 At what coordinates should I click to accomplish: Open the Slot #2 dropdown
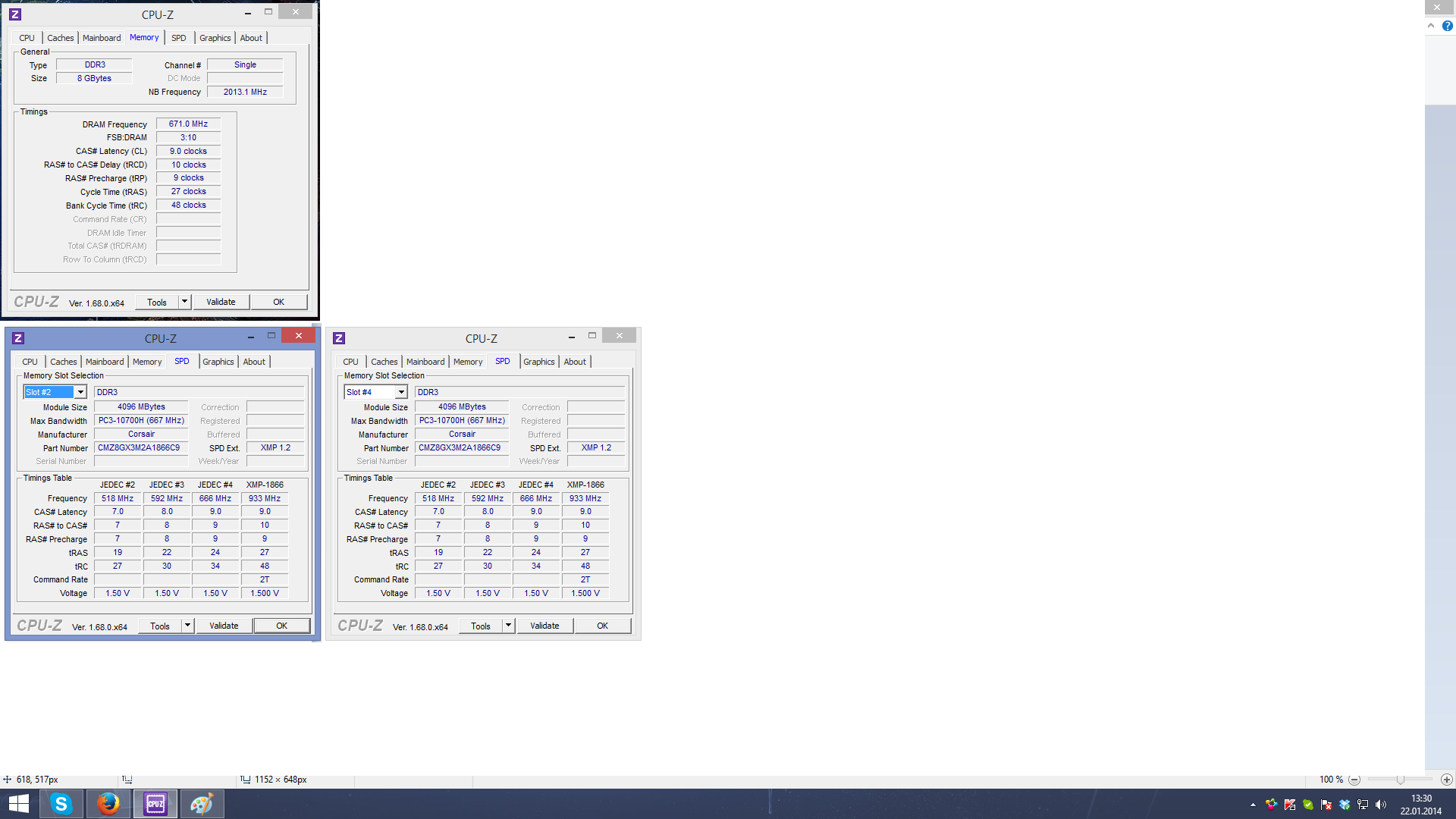tap(80, 392)
